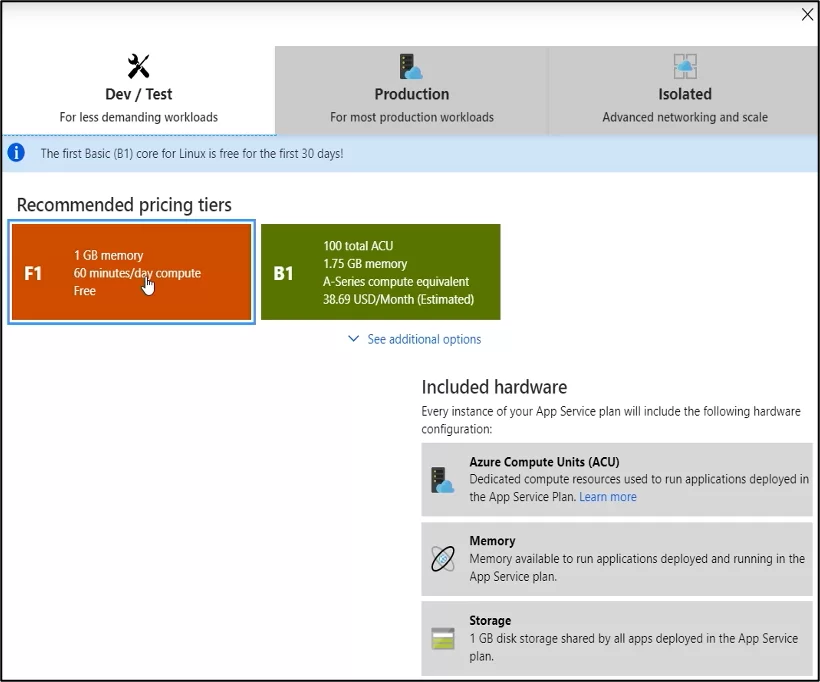The width and height of the screenshot is (820, 682).
Task: Select the Isolated tab
Action: (684, 90)
